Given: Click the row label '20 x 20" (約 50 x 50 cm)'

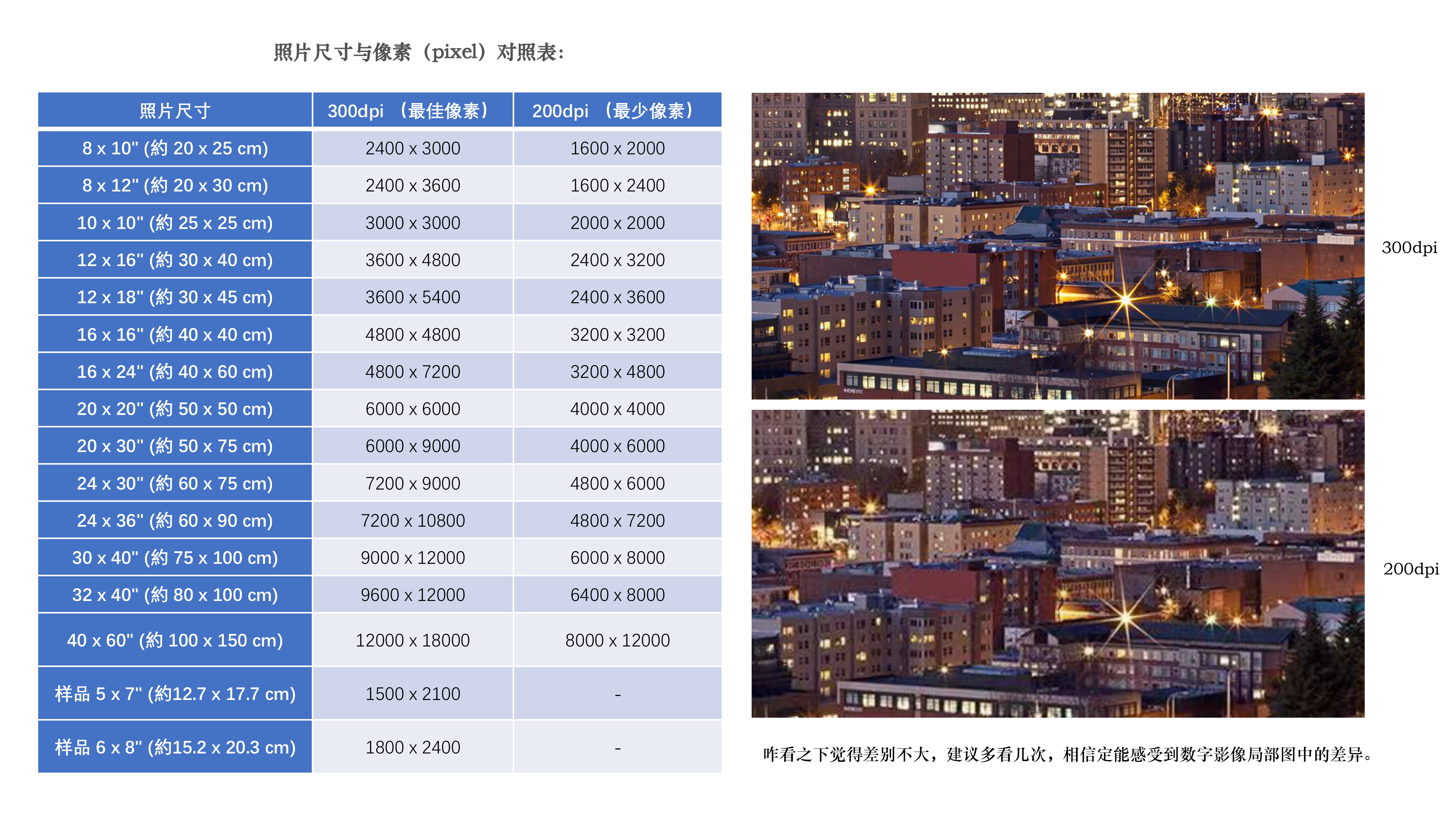Looking at the screenshot, I should tap(175, 409).
